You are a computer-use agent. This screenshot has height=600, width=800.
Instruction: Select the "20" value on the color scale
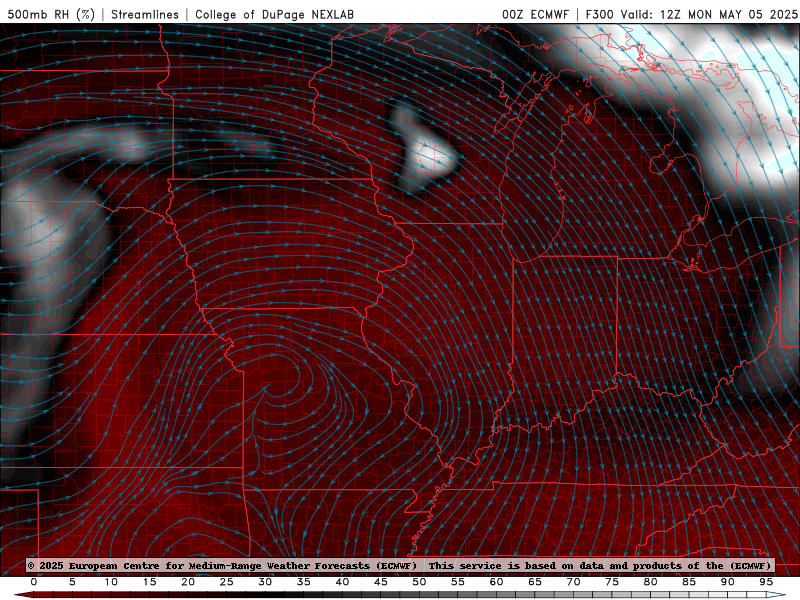pyautogui.click(x=188, y=582)
